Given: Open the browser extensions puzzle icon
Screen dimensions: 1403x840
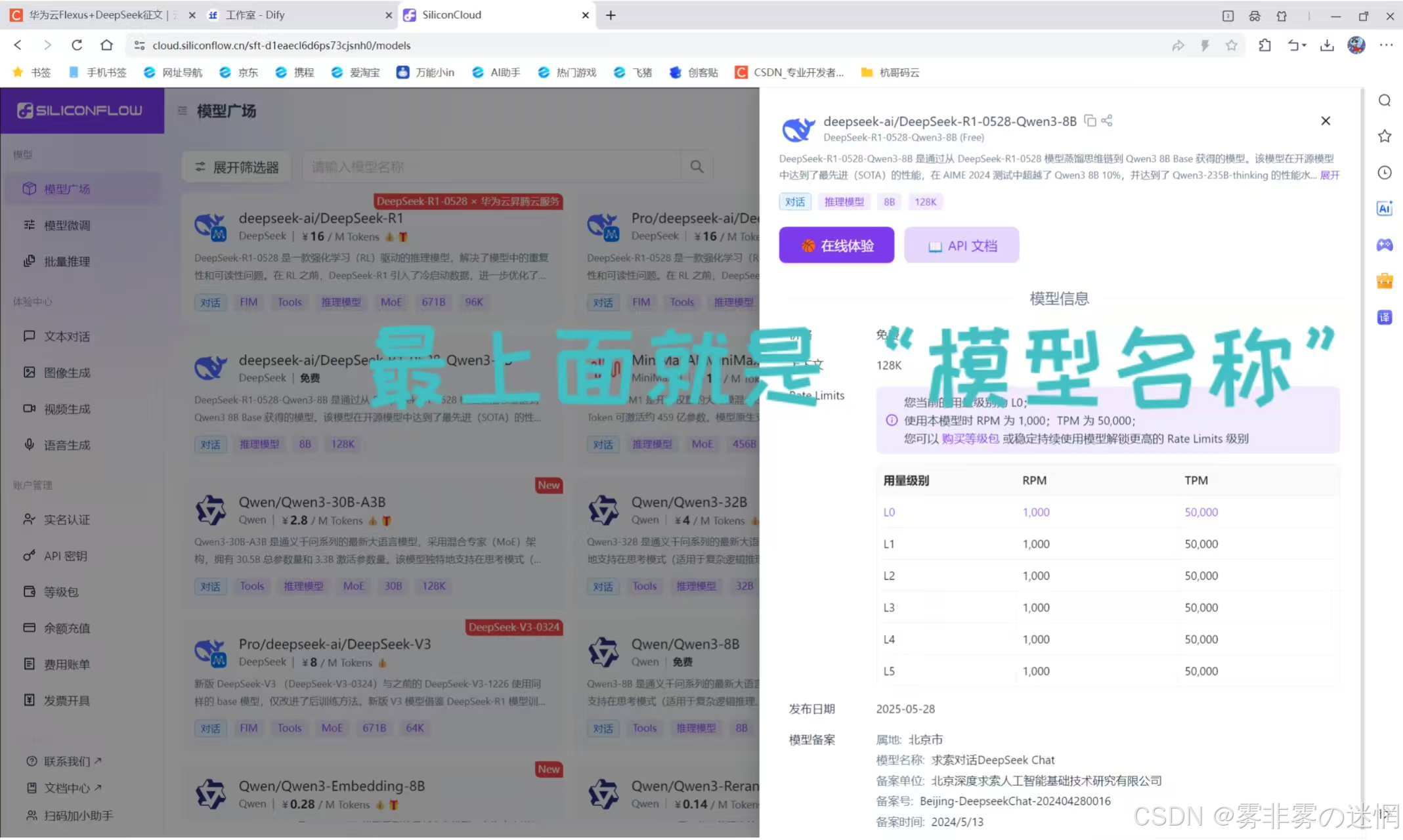Looking at the screenshot, I should click(1264, 45).
